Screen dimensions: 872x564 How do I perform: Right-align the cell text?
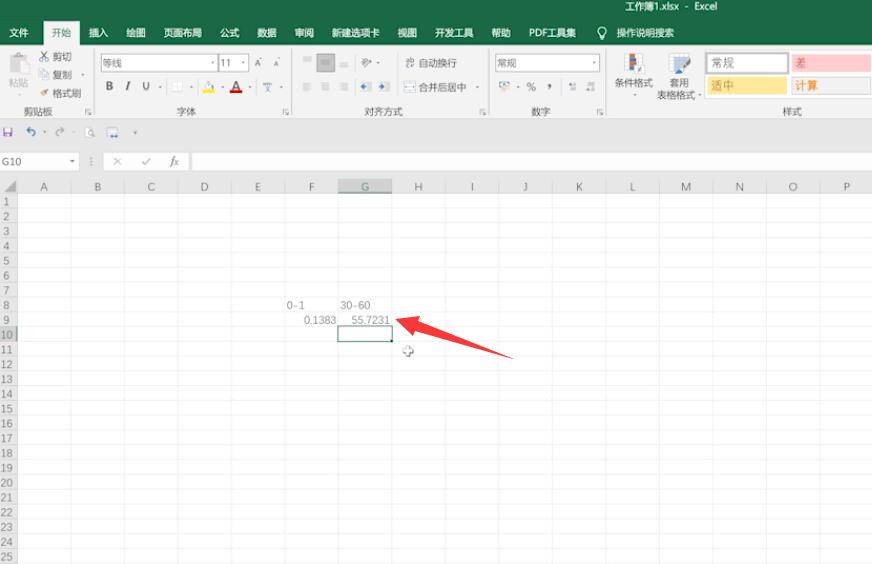(x=344, y=87)
